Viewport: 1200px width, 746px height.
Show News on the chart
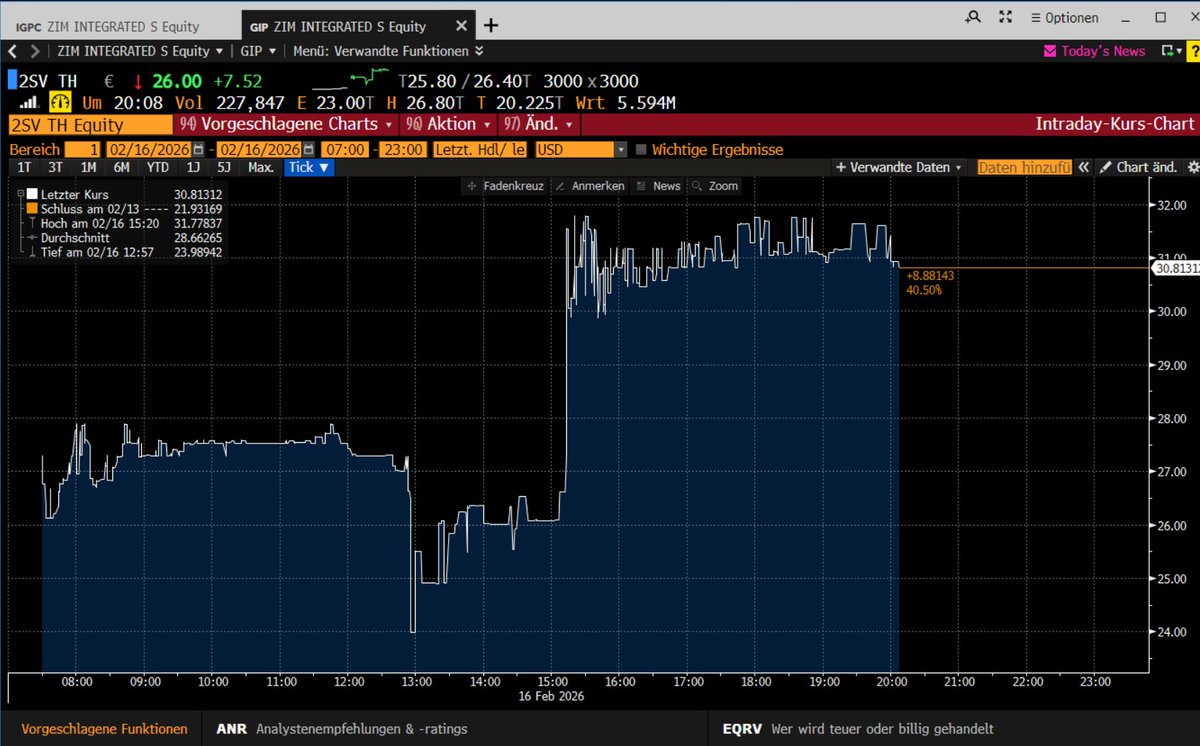click(x=659, y=186)
